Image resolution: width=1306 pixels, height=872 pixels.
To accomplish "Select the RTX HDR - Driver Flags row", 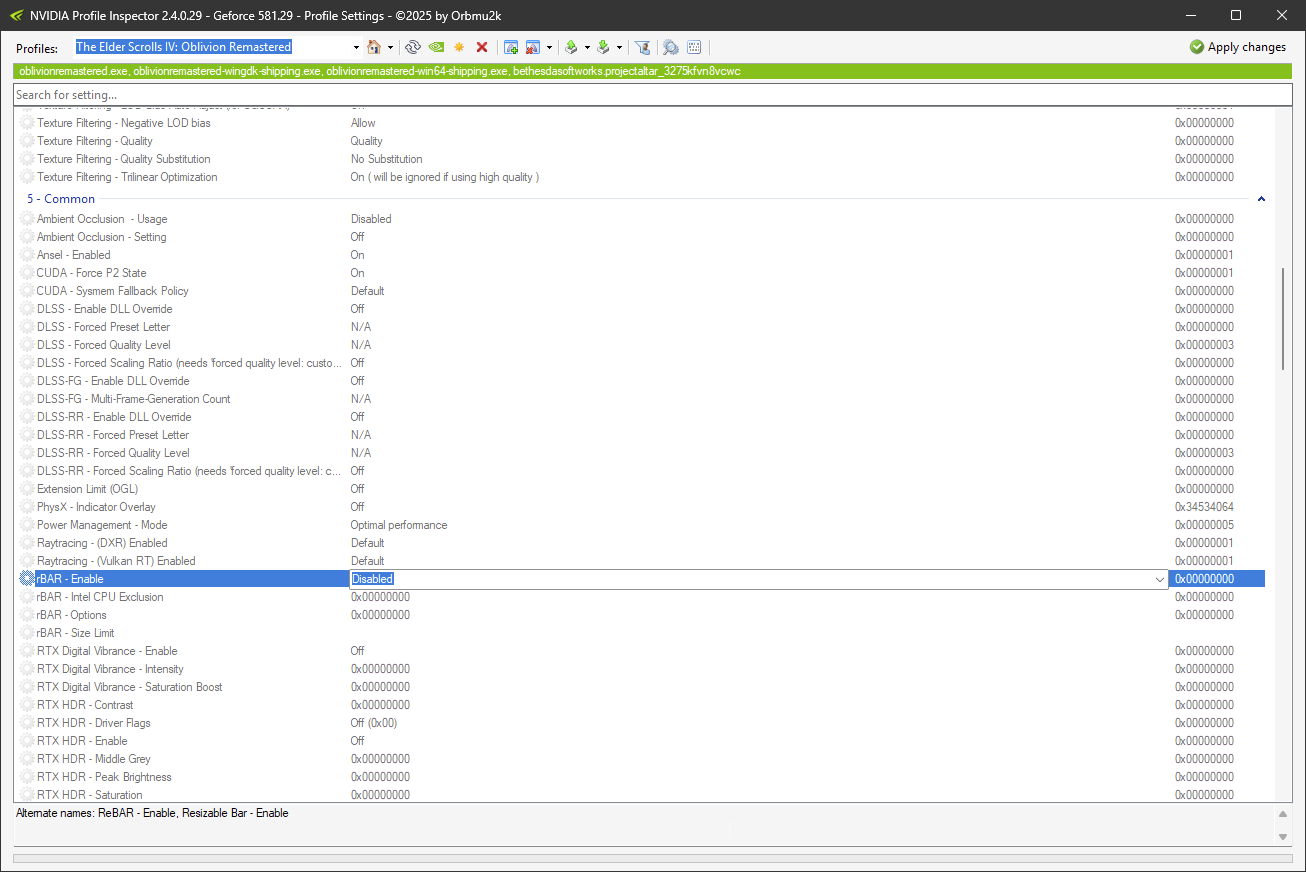I will pos(642,723).
